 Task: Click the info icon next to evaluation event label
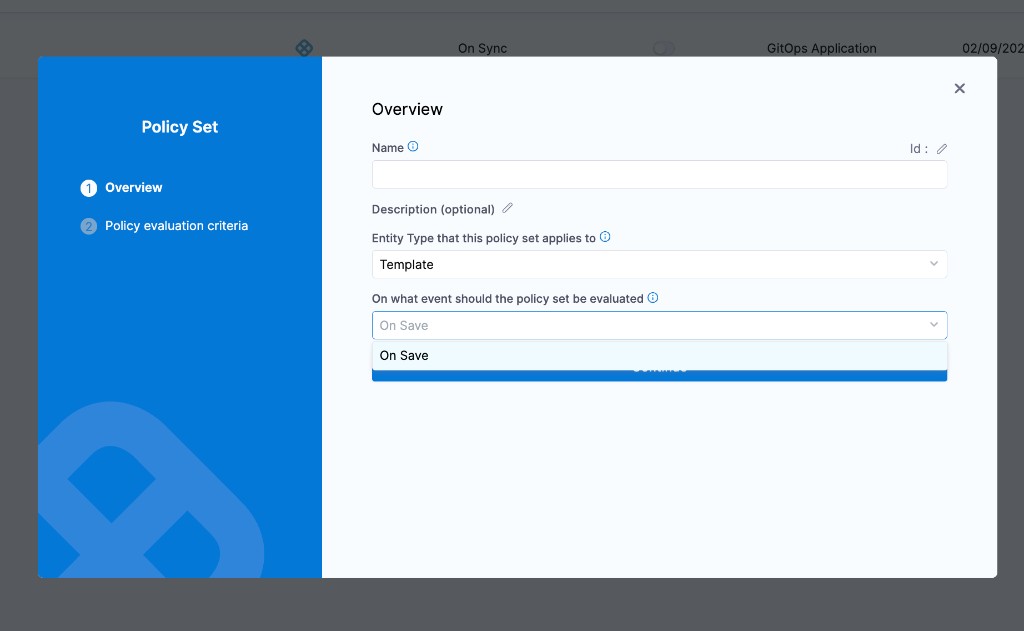pos(652,298)
